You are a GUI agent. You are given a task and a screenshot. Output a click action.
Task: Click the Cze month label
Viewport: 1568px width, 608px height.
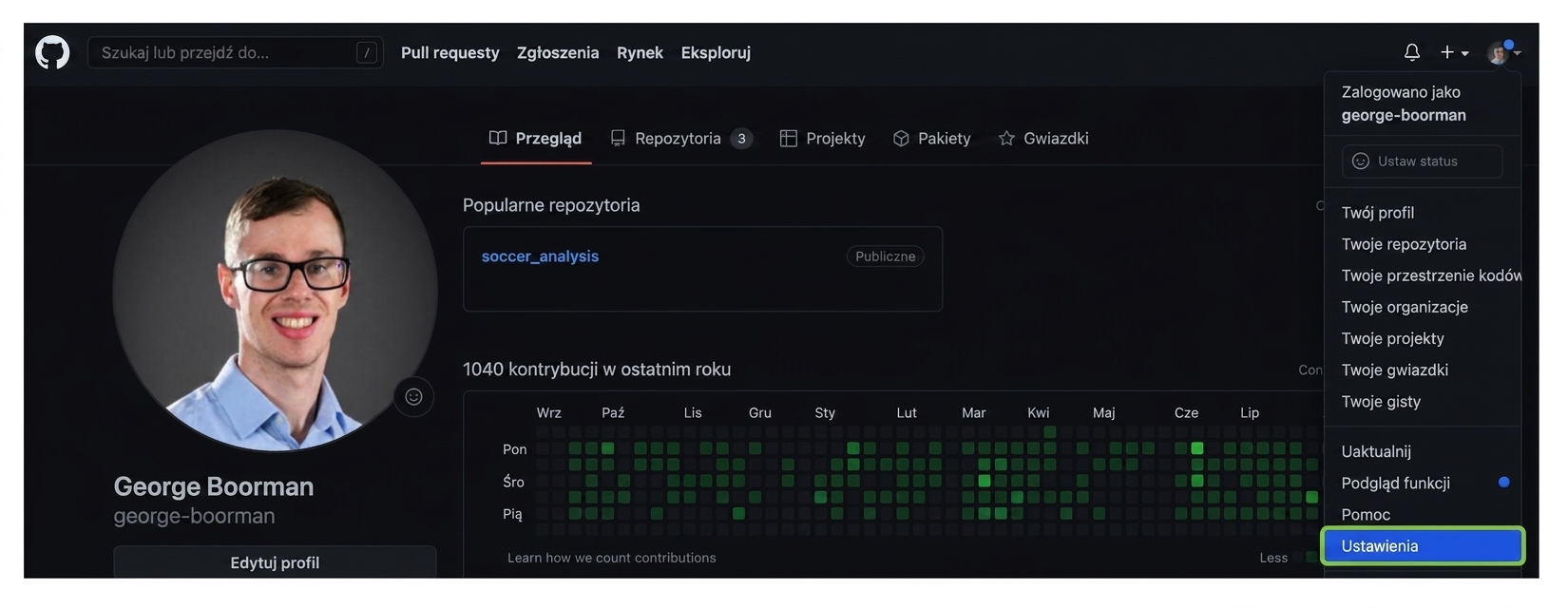tap(1186, 412)
